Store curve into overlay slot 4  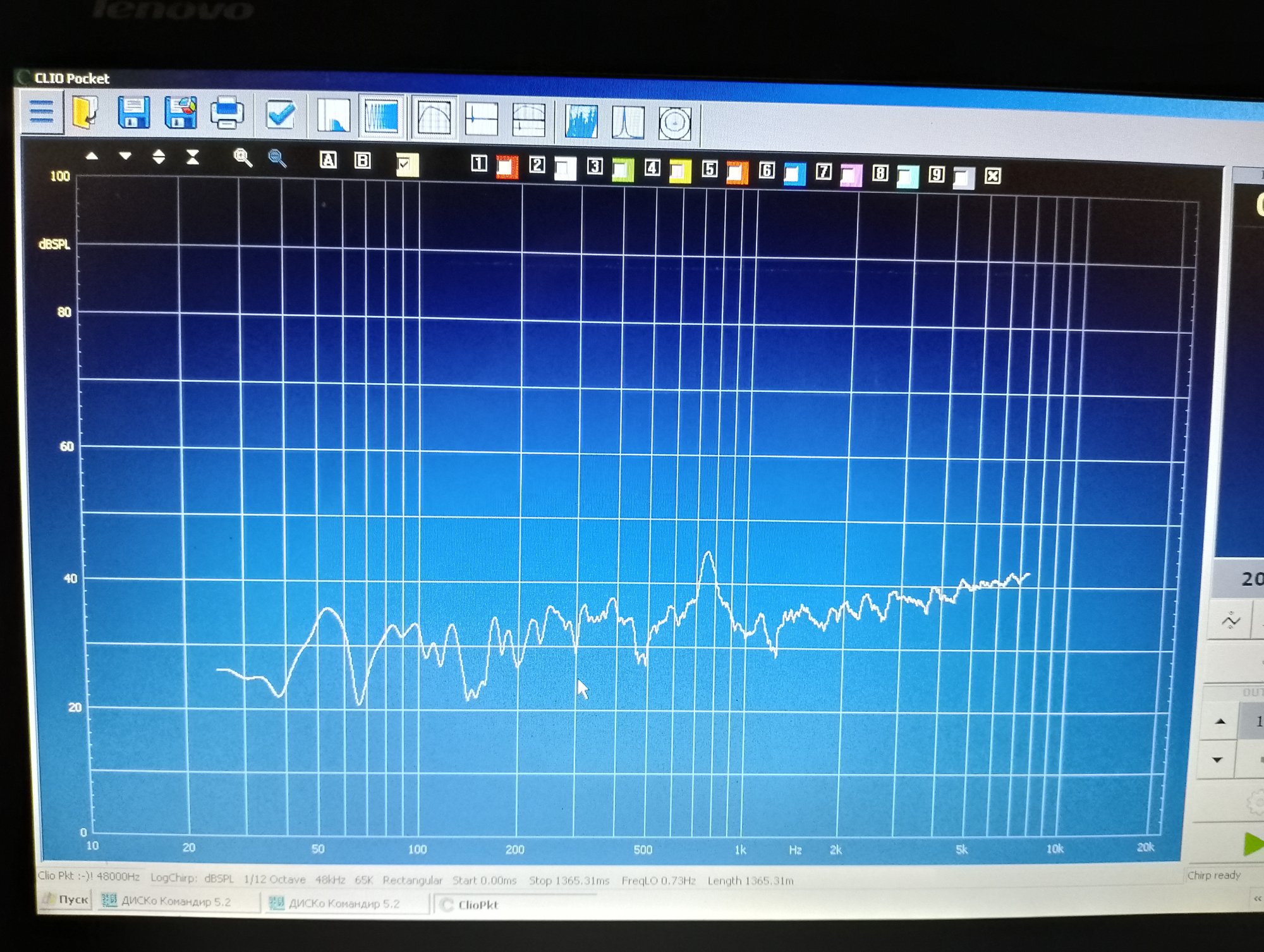(652, 168)
